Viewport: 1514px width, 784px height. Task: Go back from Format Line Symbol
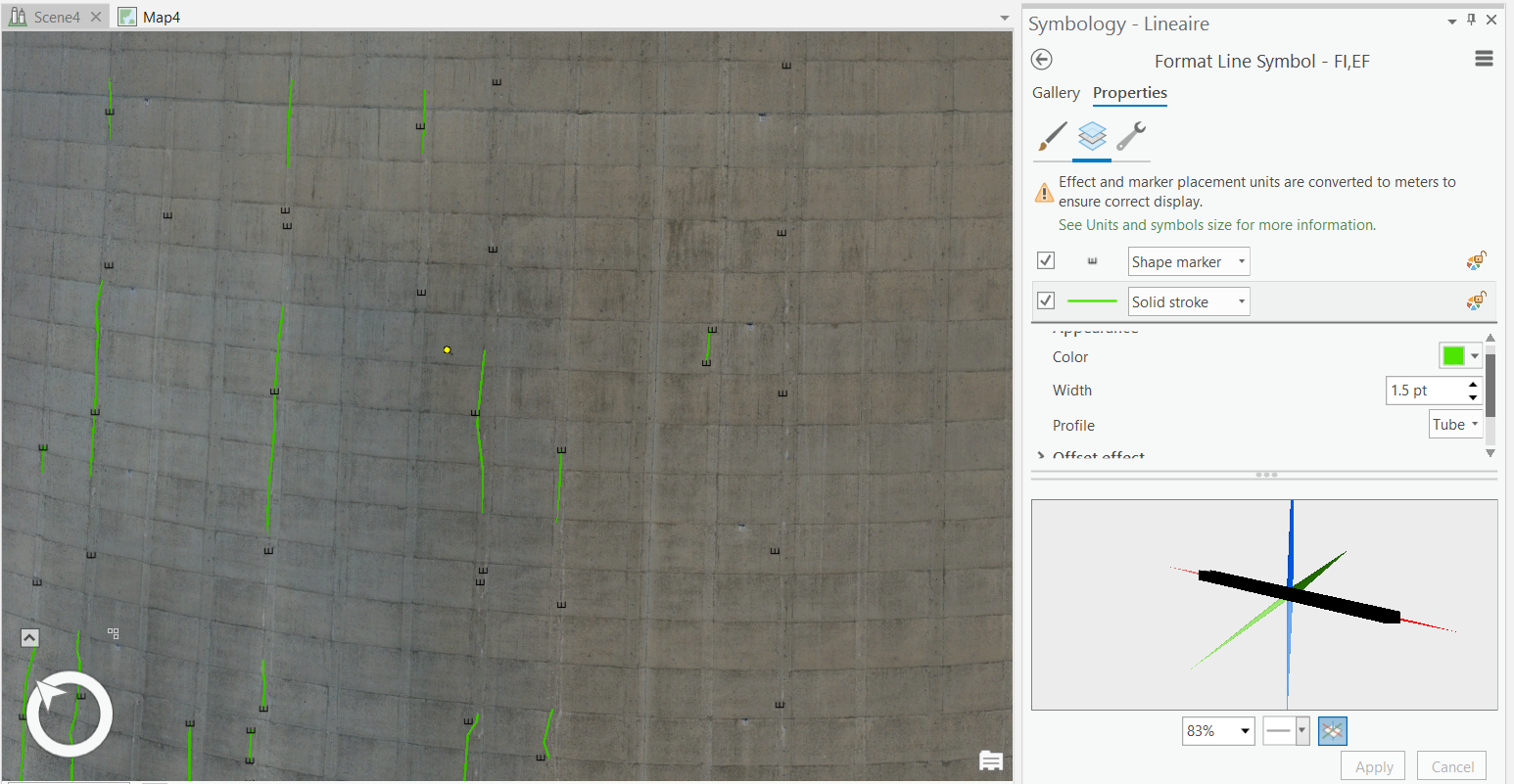point(1042,60)
